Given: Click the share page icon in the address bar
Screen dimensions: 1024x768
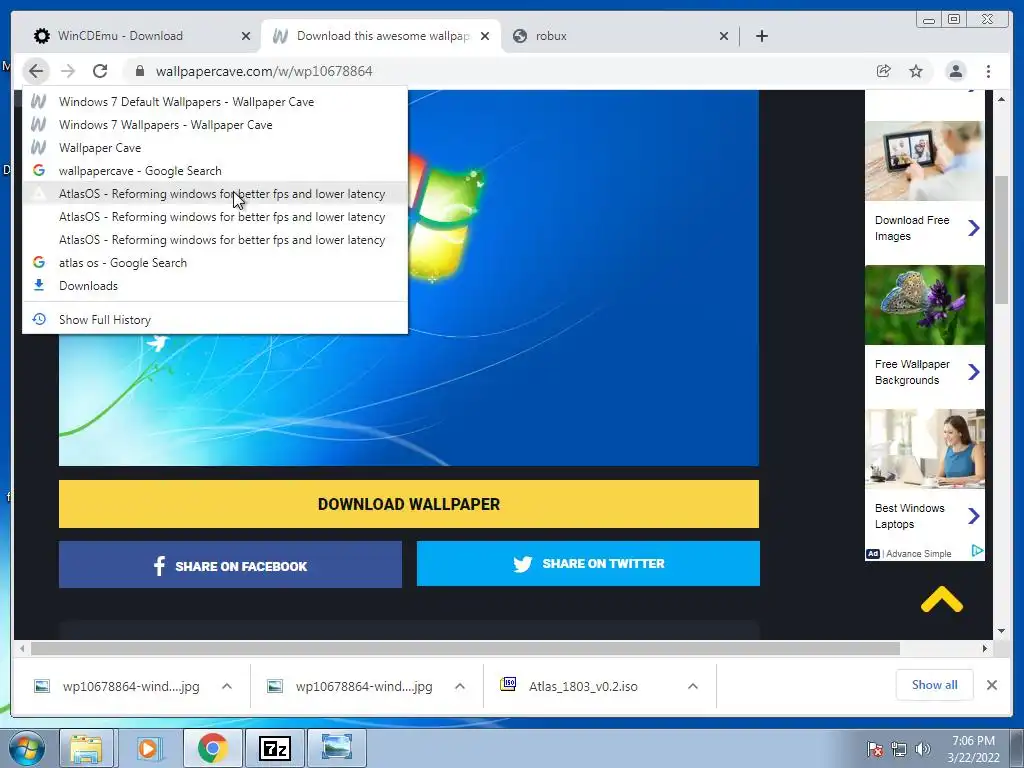Looking at the screenshot, I should pos(883,71).
